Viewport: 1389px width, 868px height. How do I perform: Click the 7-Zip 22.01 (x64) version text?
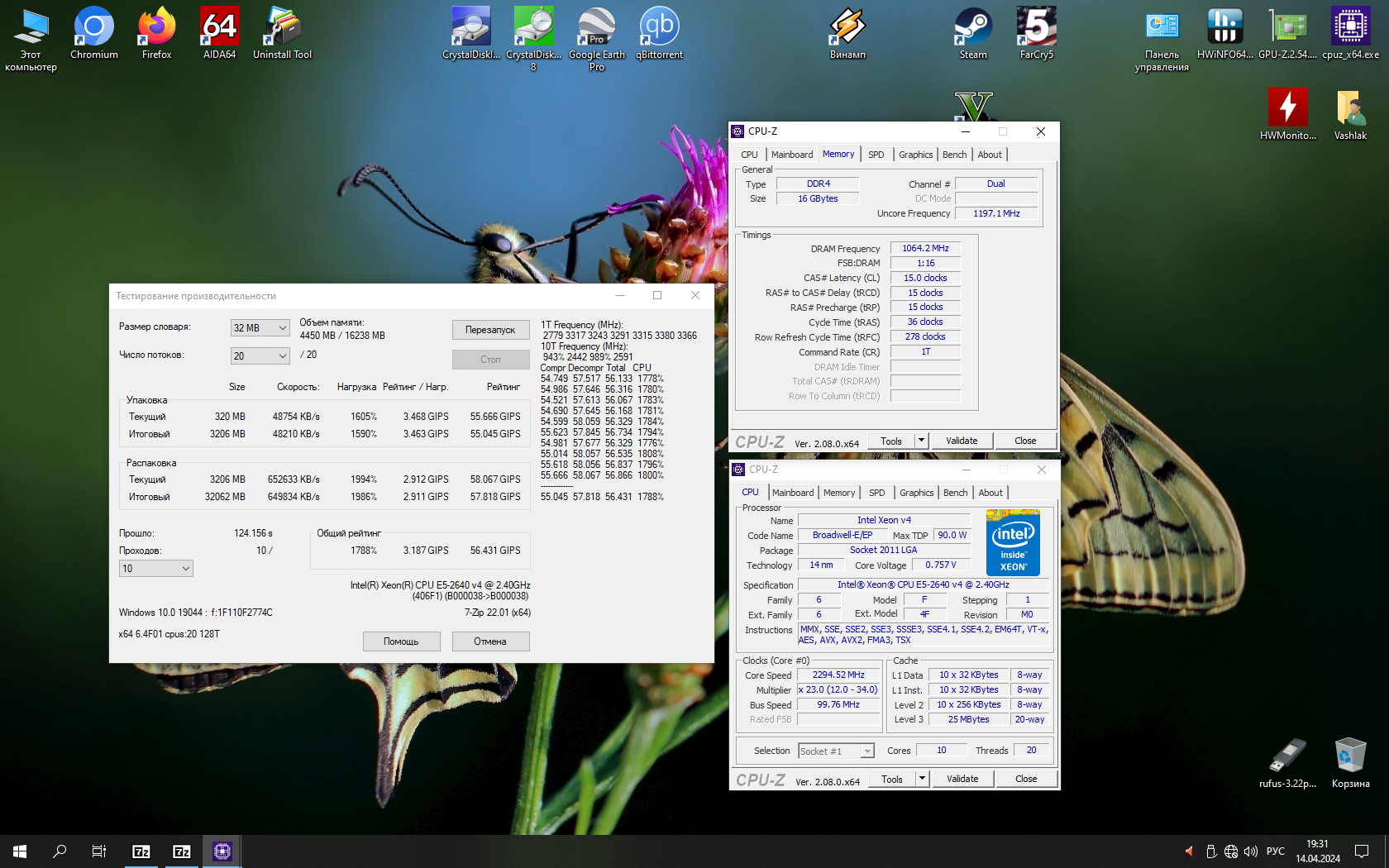point(497,613)
